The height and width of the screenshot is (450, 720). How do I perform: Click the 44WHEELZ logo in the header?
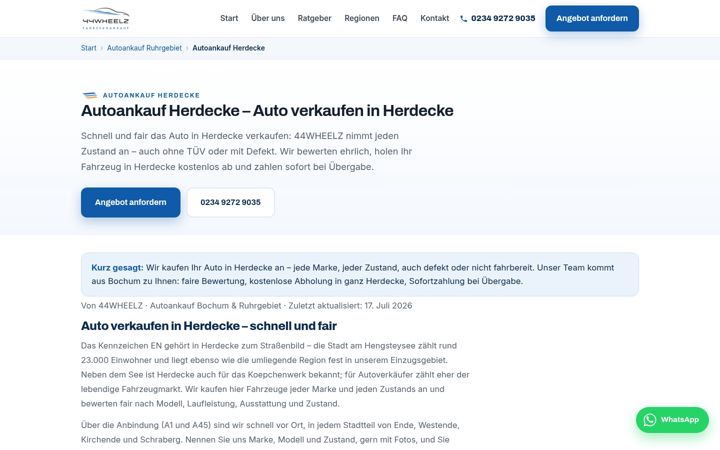(106, 18)
